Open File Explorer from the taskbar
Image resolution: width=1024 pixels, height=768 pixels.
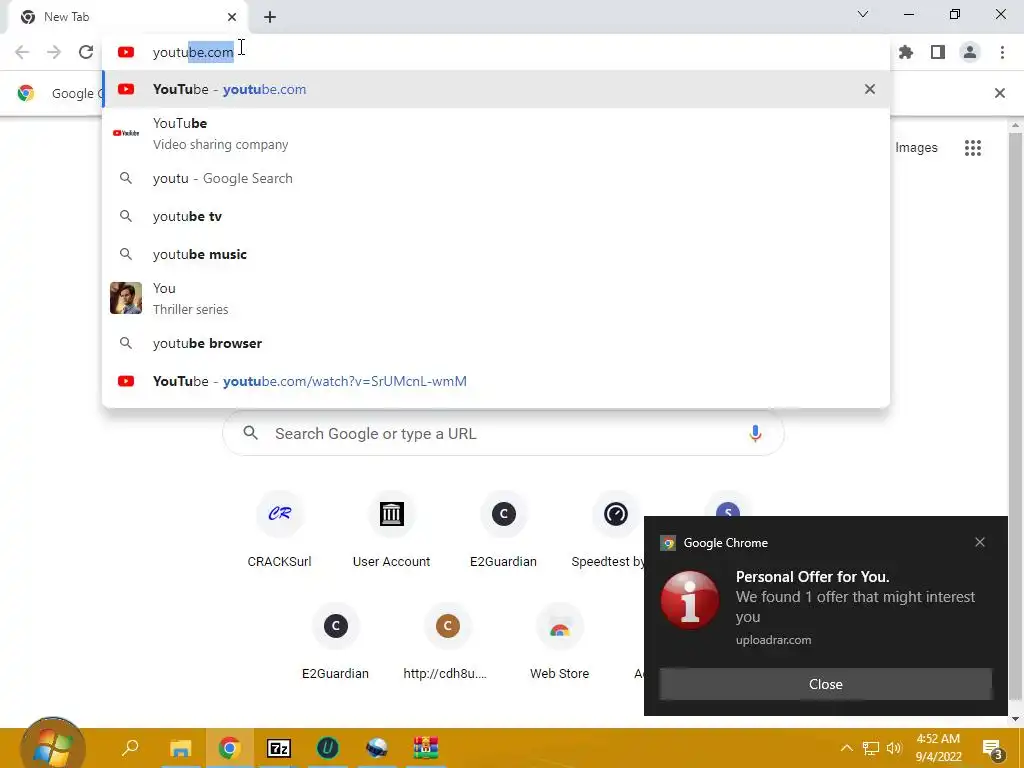point(180,748)
